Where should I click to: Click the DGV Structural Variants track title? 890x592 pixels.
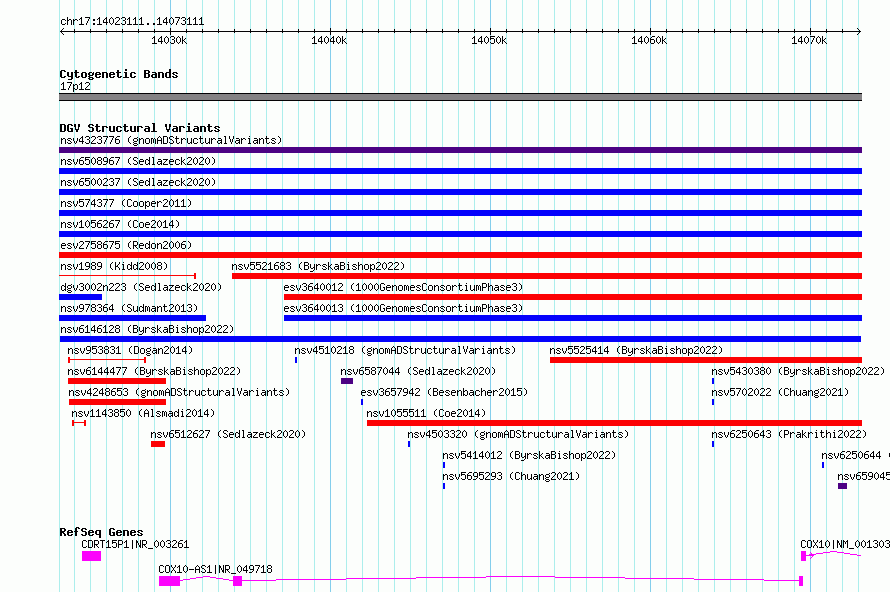[x=140, y=128]
